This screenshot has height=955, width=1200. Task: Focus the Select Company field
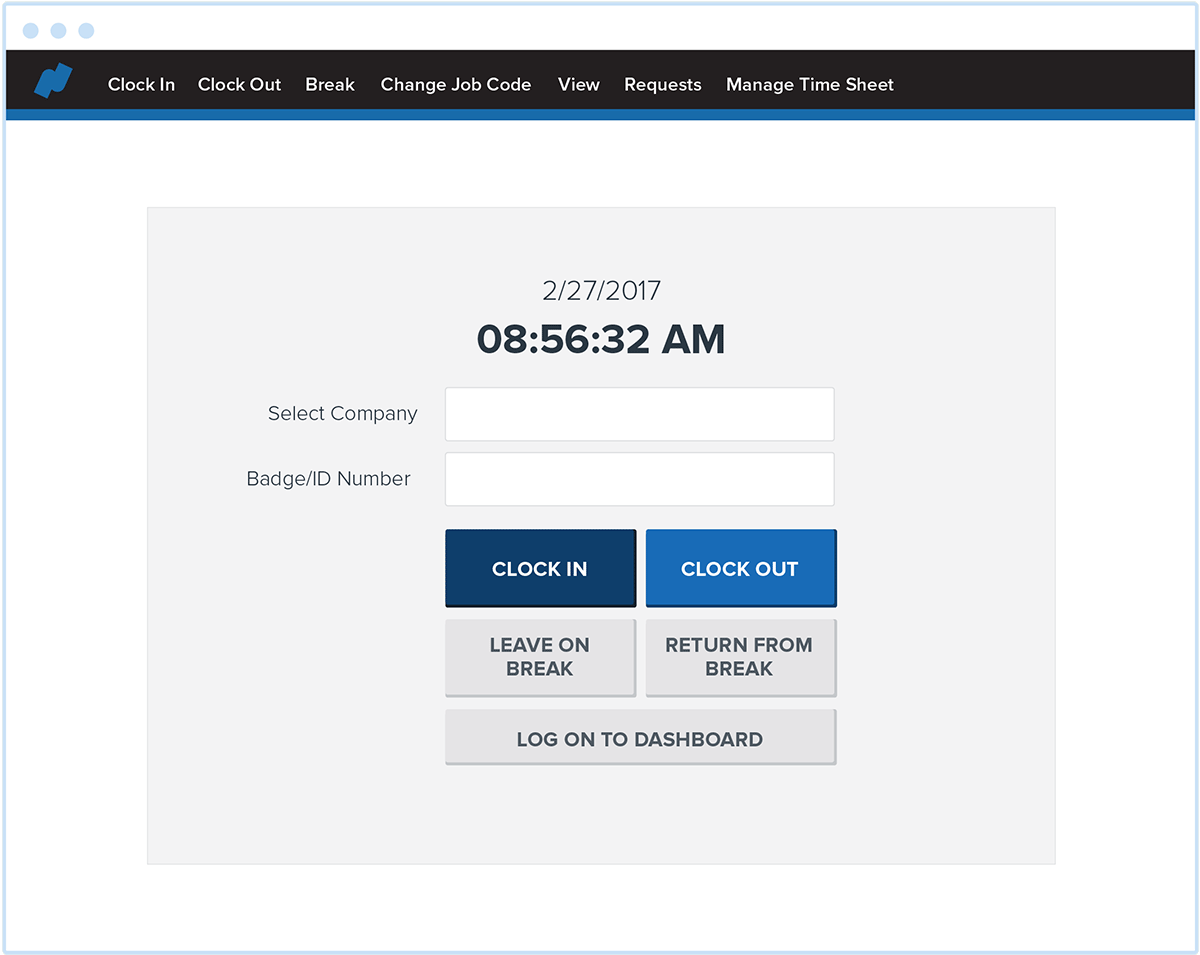click(640, 414)
